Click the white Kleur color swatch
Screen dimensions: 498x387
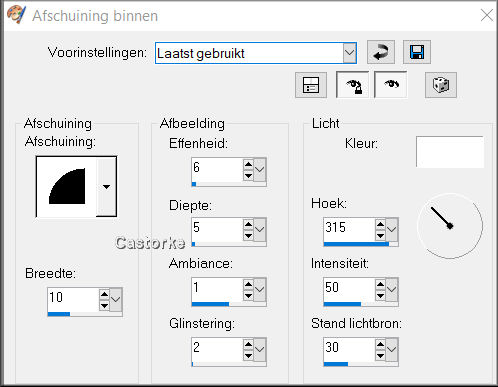[x=450, y=152]
